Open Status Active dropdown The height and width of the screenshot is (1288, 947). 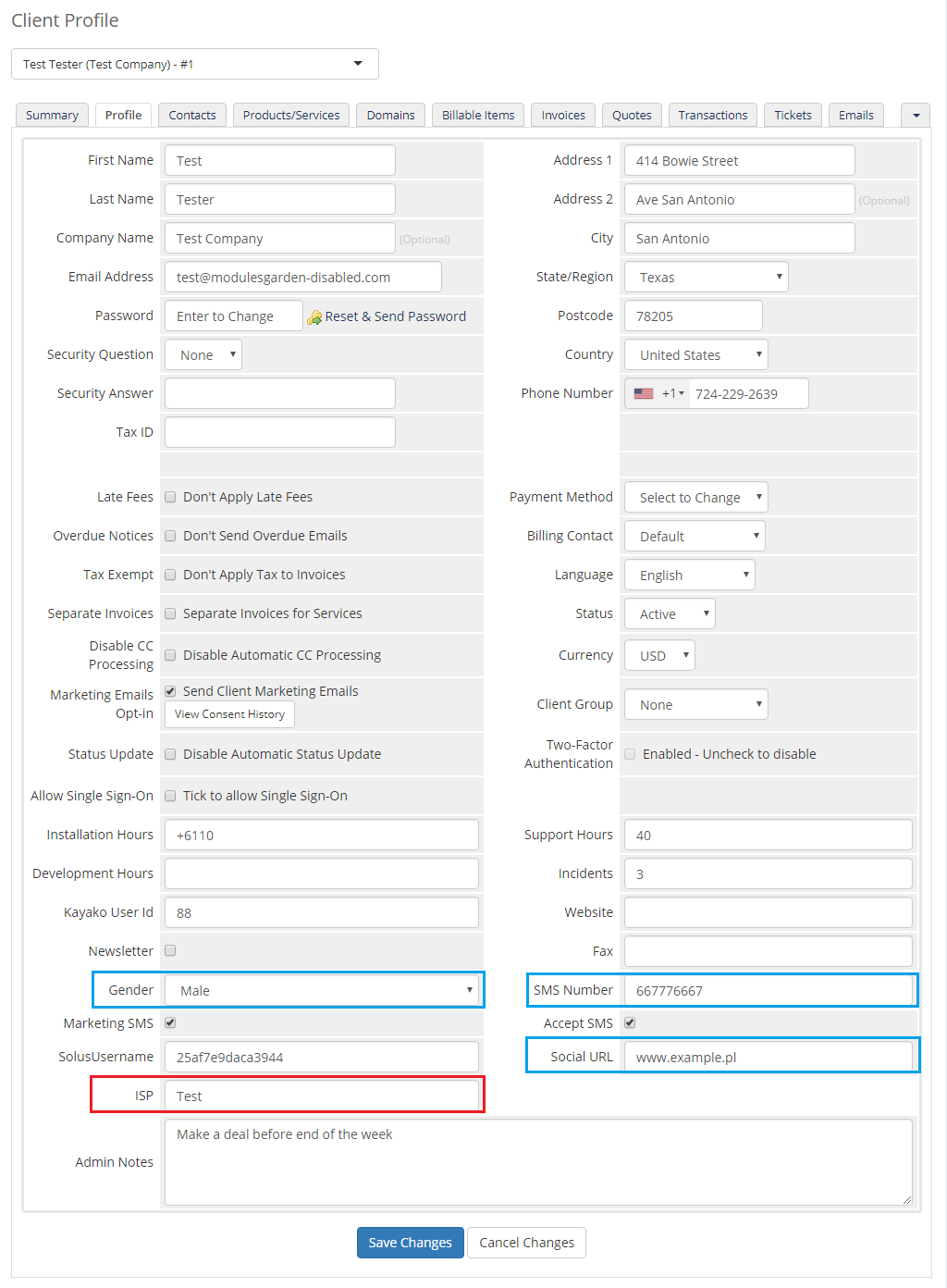click(670, 613)
